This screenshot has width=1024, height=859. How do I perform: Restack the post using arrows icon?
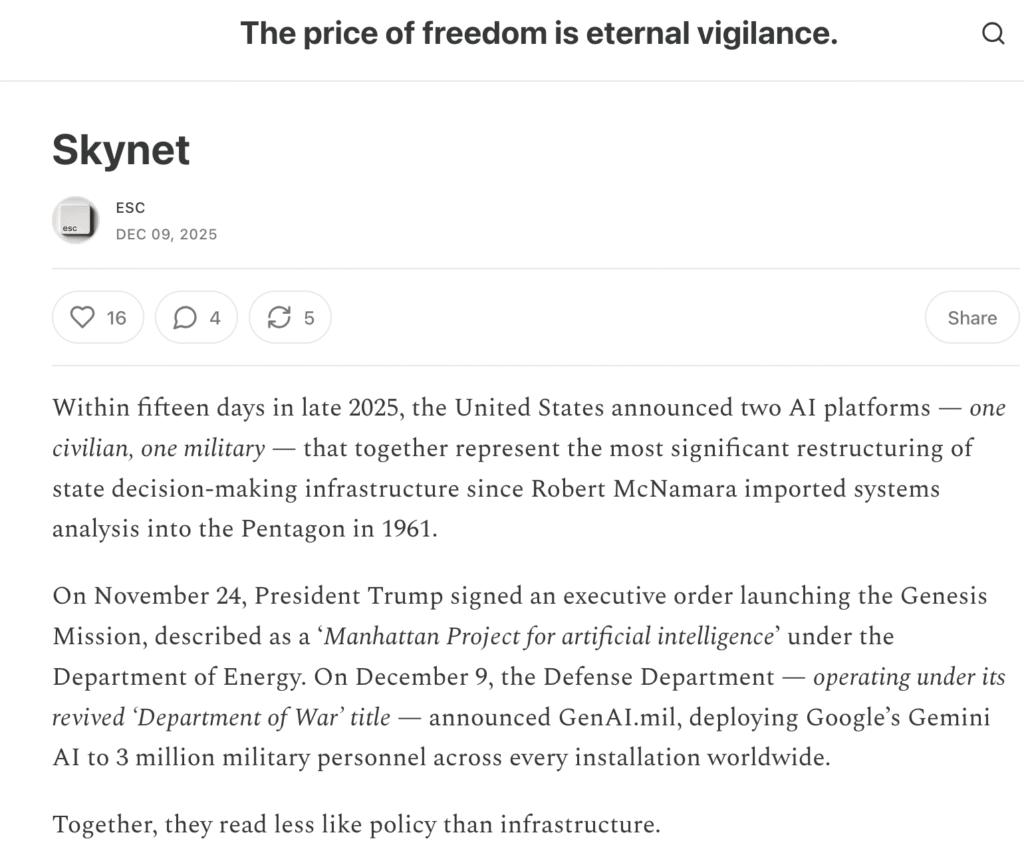[279, 318]
